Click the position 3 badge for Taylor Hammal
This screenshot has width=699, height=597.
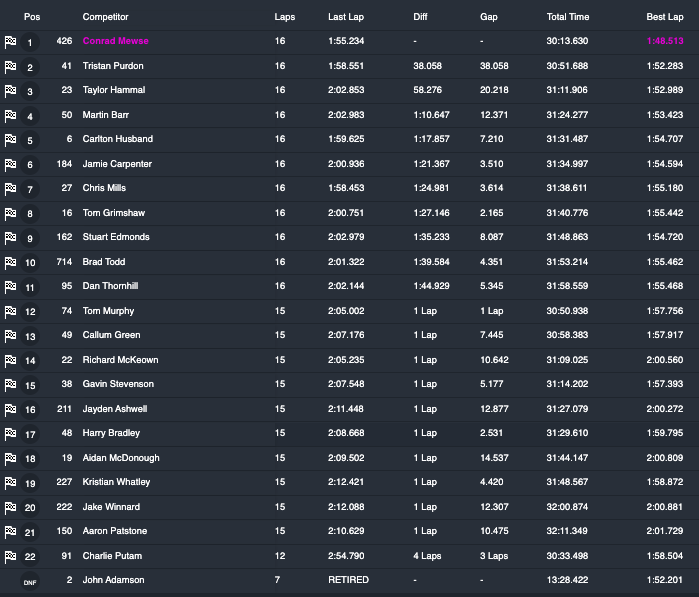click(30, 92)
